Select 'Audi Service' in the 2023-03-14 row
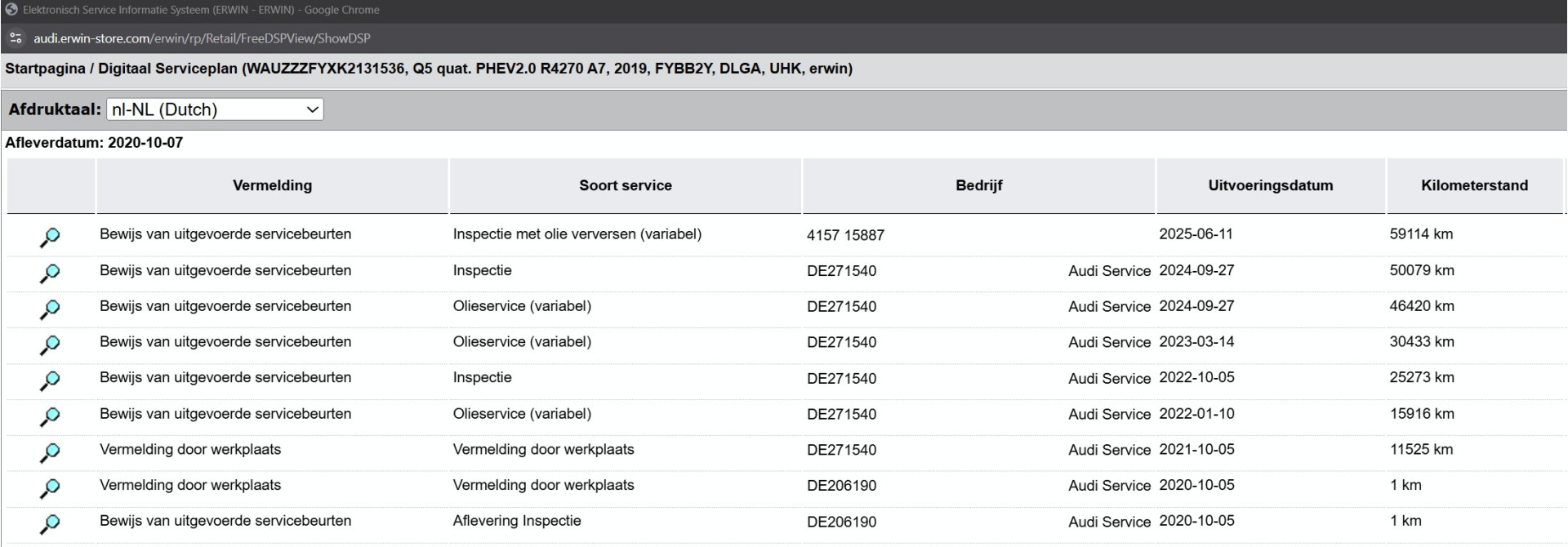The width and height of the screenshot is (1568, 547). click(1109, 342)
